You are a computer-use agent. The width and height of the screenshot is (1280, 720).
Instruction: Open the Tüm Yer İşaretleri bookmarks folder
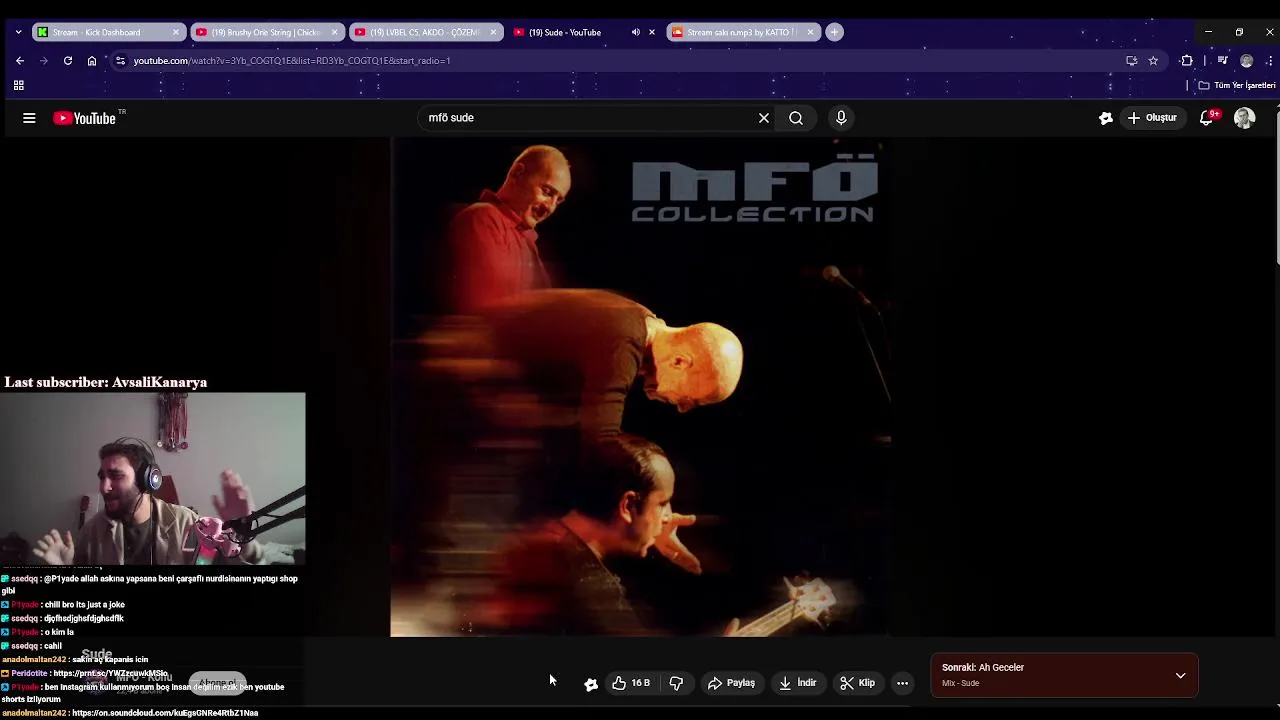(1237, 85)
